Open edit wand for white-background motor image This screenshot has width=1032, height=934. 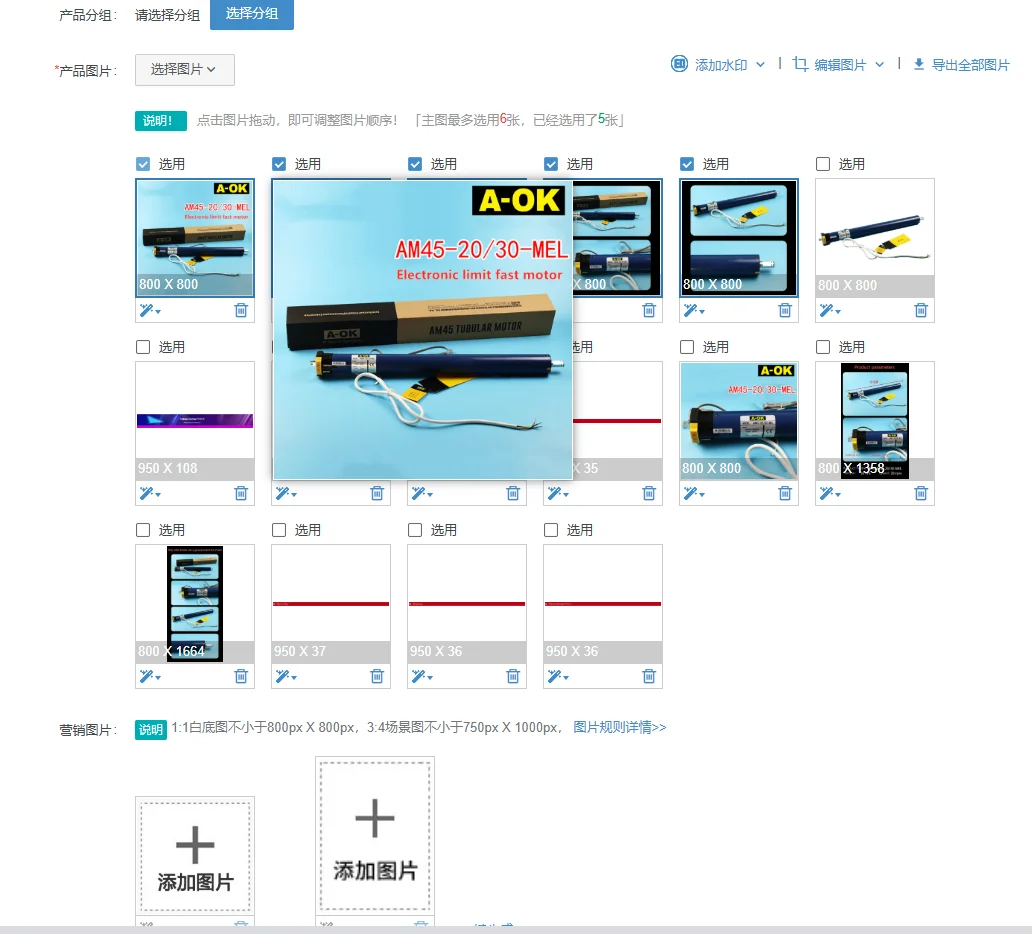[830, 310]
